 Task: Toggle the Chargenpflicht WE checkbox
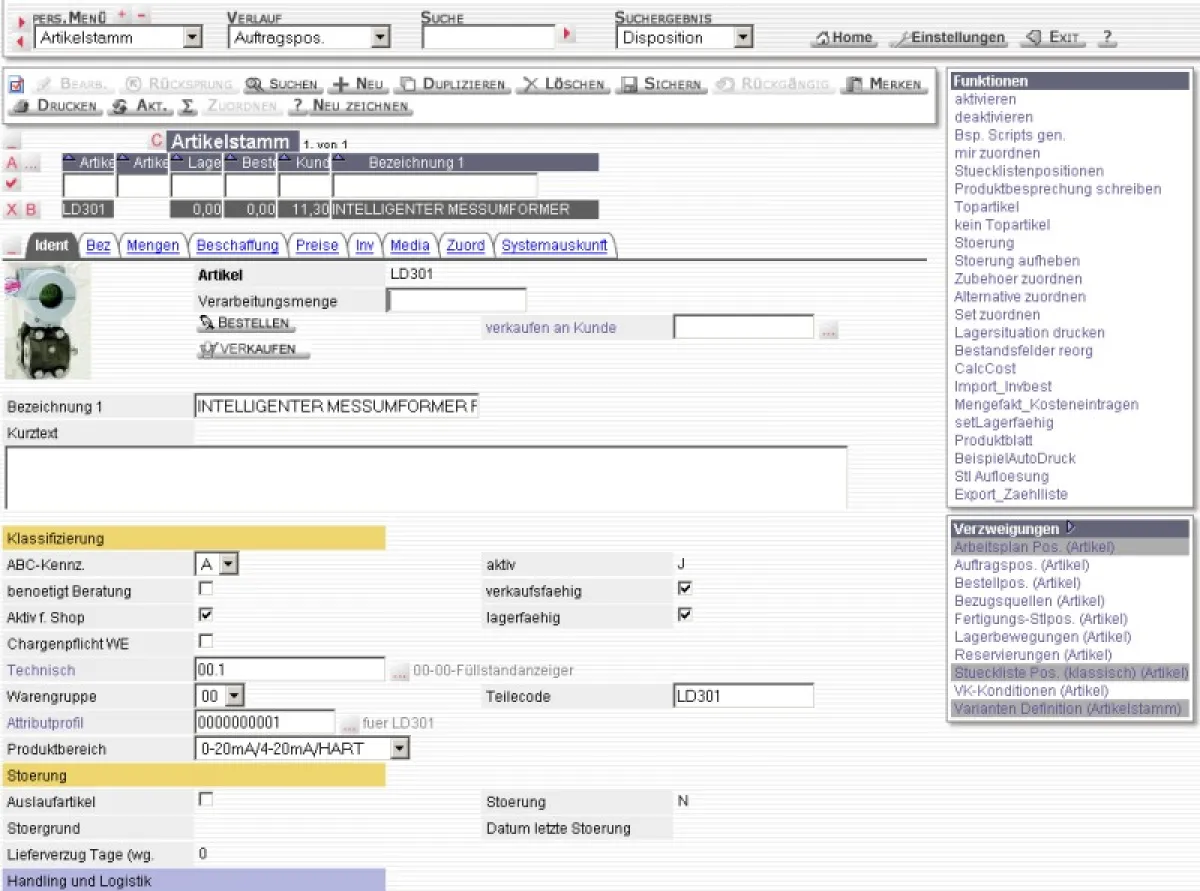pos(206,641)
